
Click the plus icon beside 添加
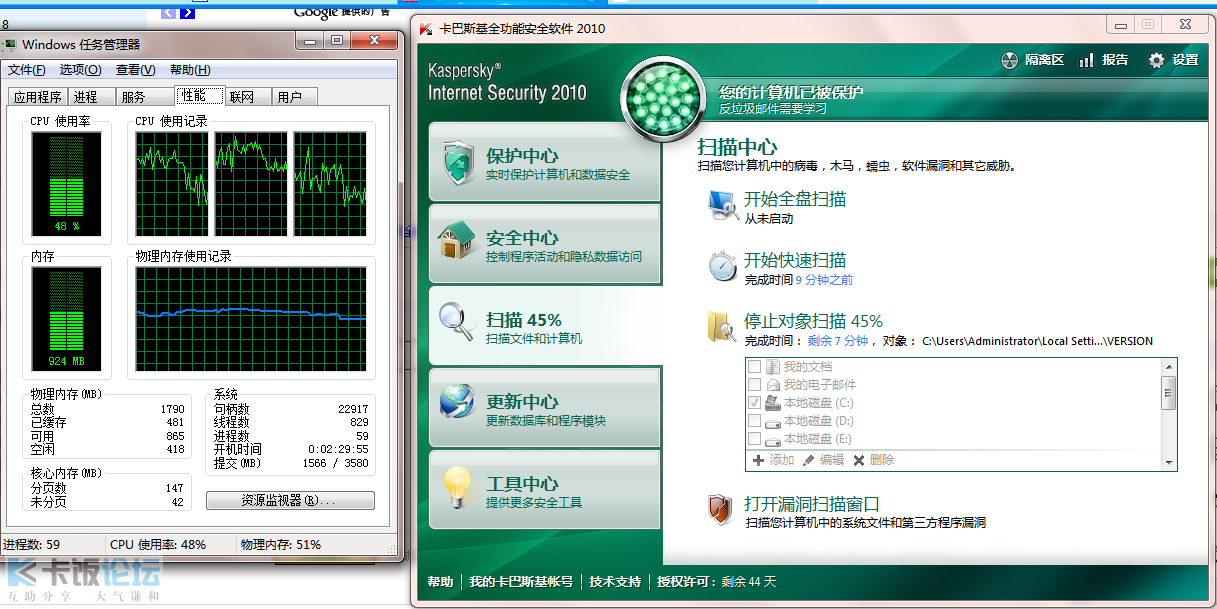click(758, 460)
